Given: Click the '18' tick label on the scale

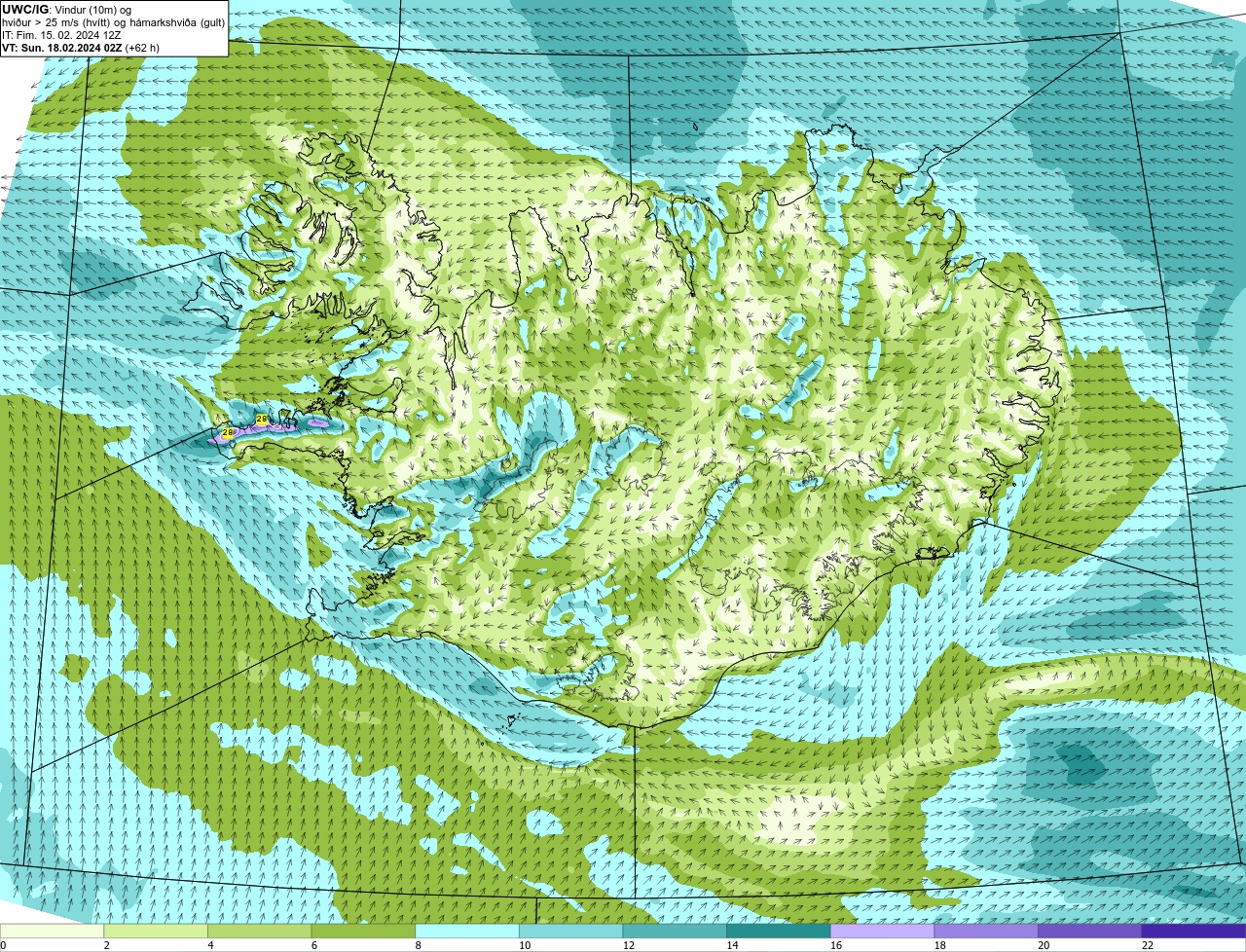Looking at the screenshot, I should 939,945.
